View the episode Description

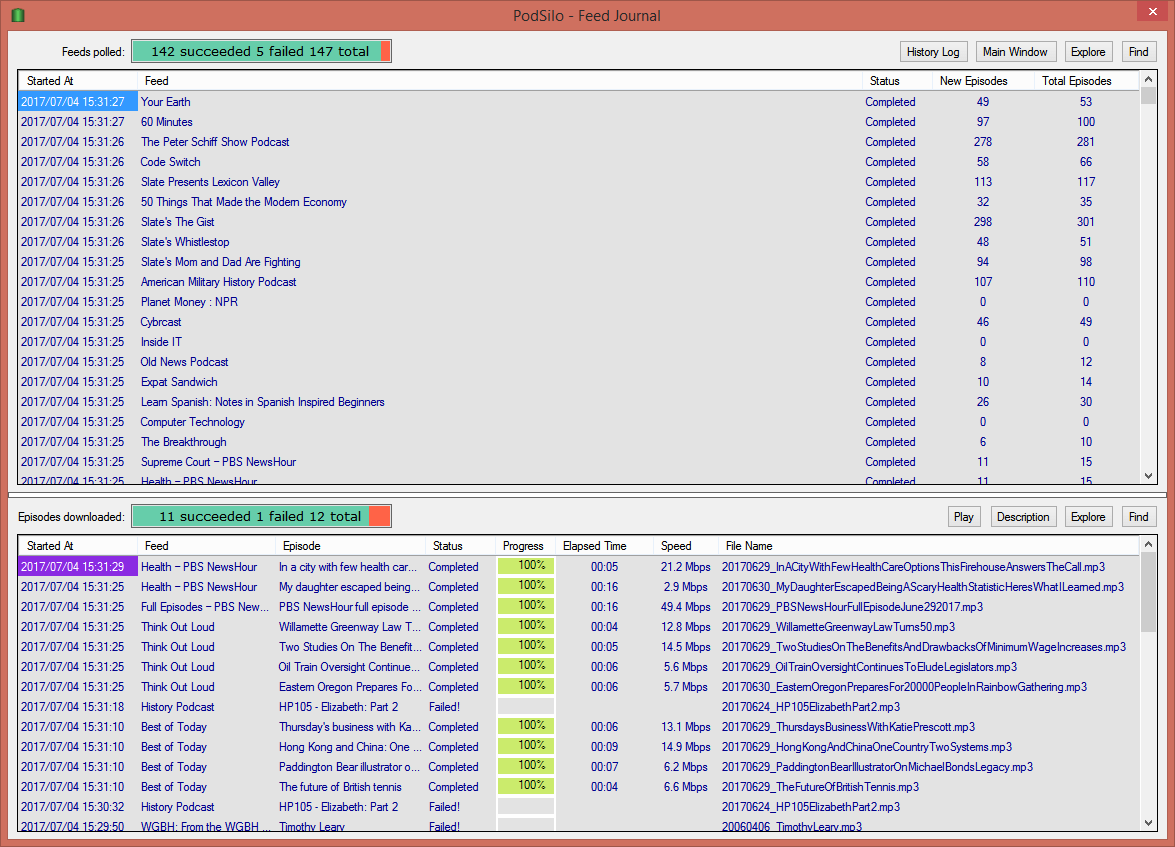pos(1023,516)
